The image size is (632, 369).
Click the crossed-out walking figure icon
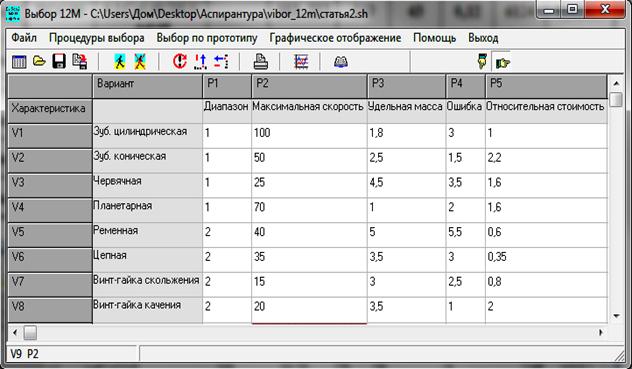point(140,61)
